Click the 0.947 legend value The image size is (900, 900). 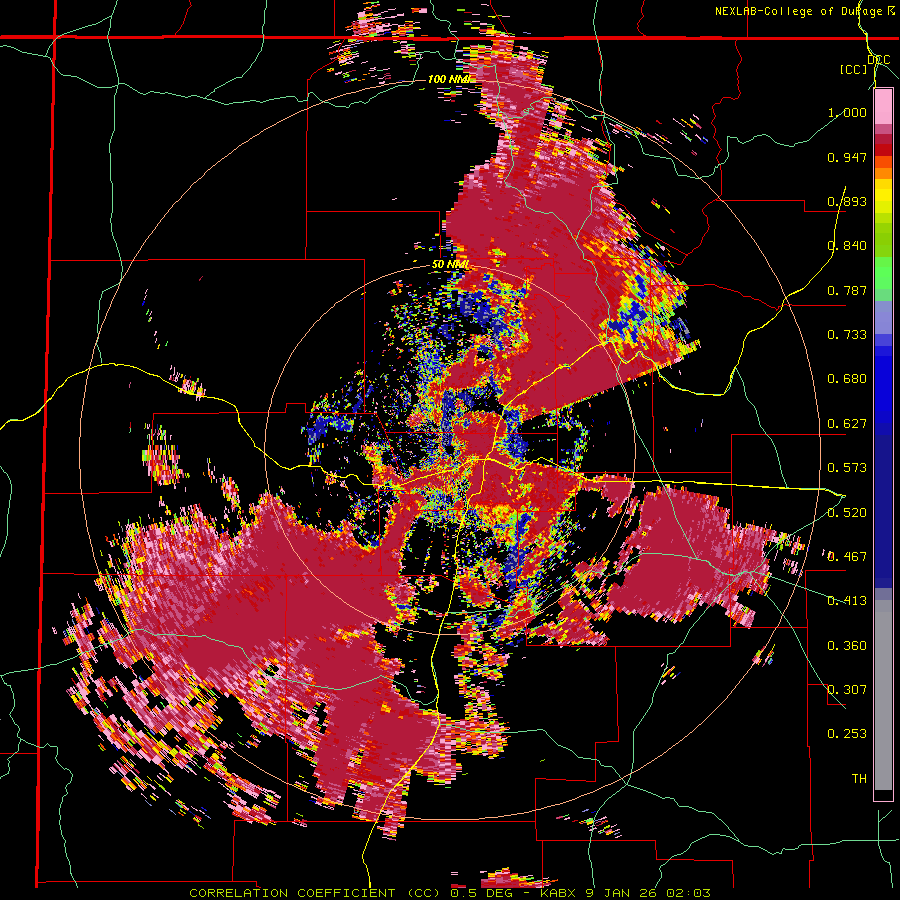(847, 157)
